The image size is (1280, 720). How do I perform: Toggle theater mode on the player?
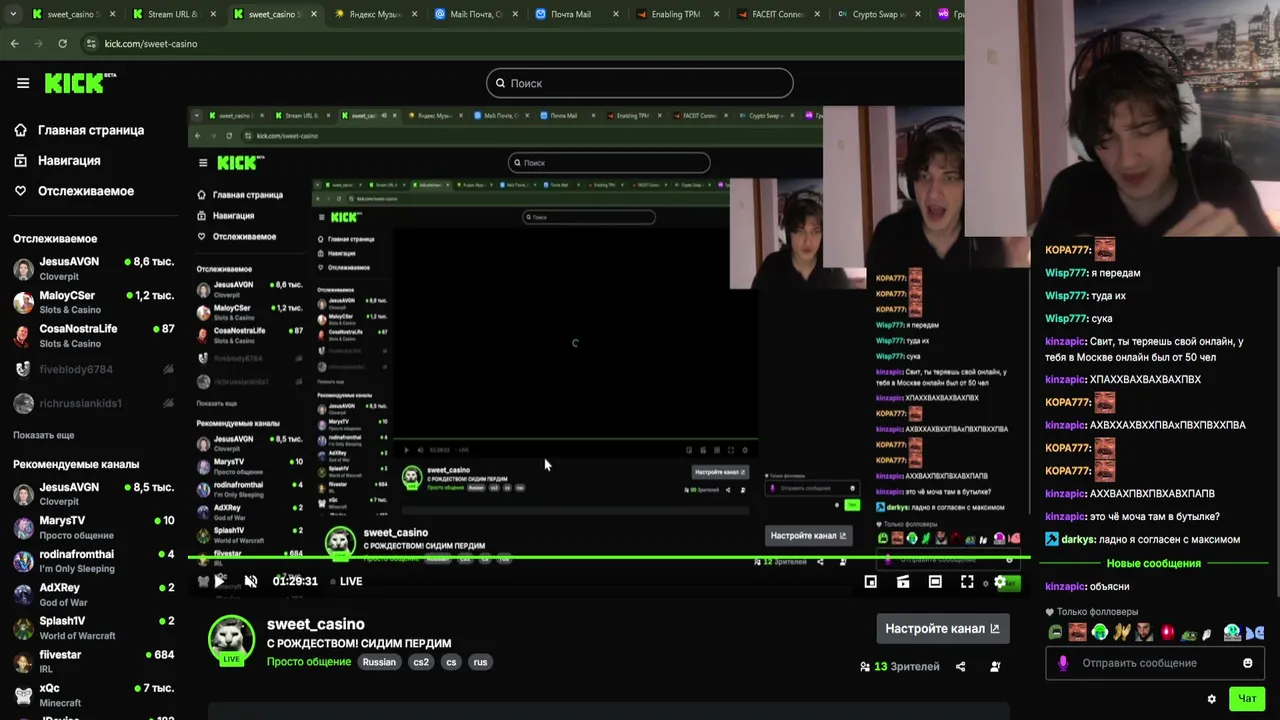[x=935, y=582]
